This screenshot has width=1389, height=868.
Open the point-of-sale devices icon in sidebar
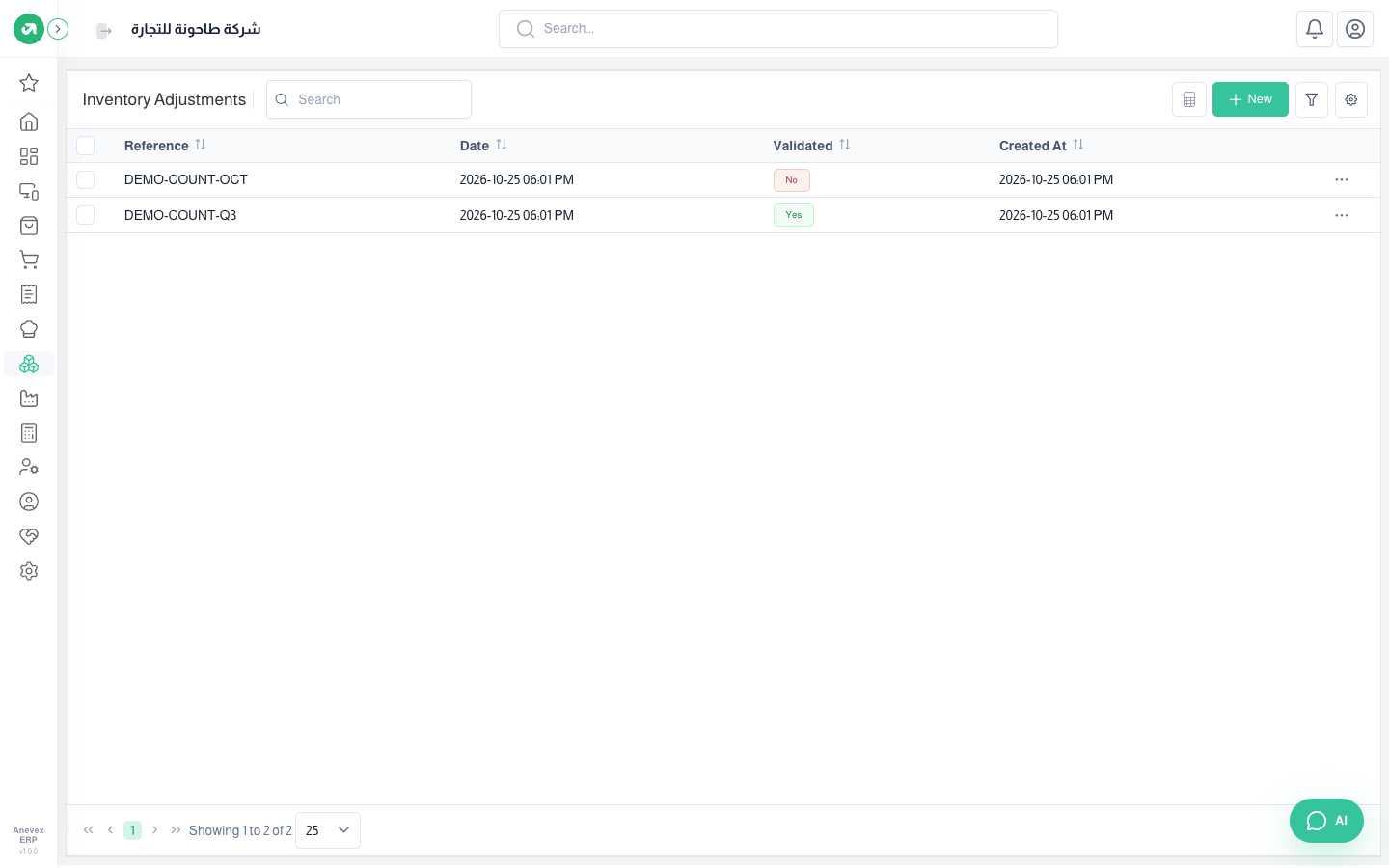[x=29, y=191]
